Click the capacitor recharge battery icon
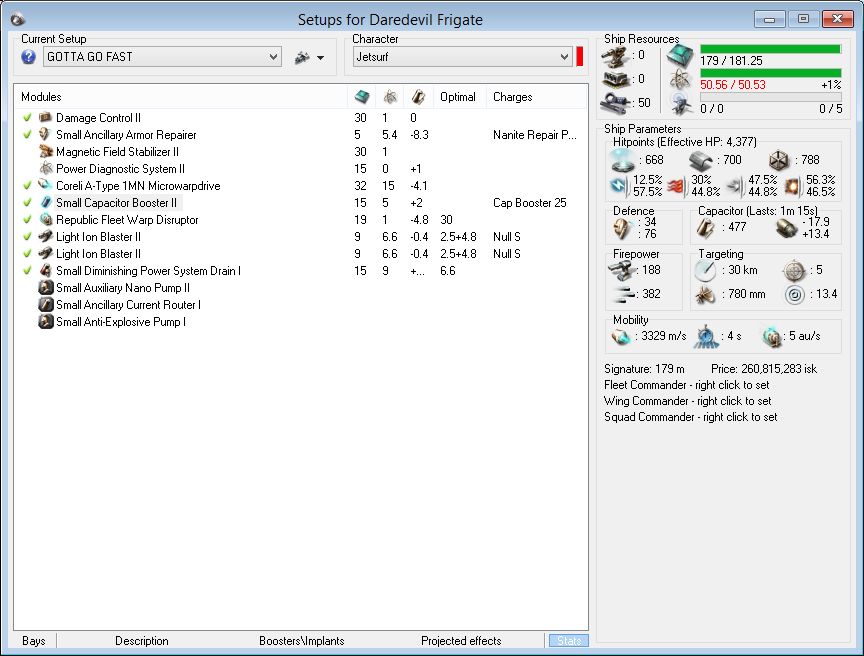Screen dimensions: 864x656 pos(786,227)
